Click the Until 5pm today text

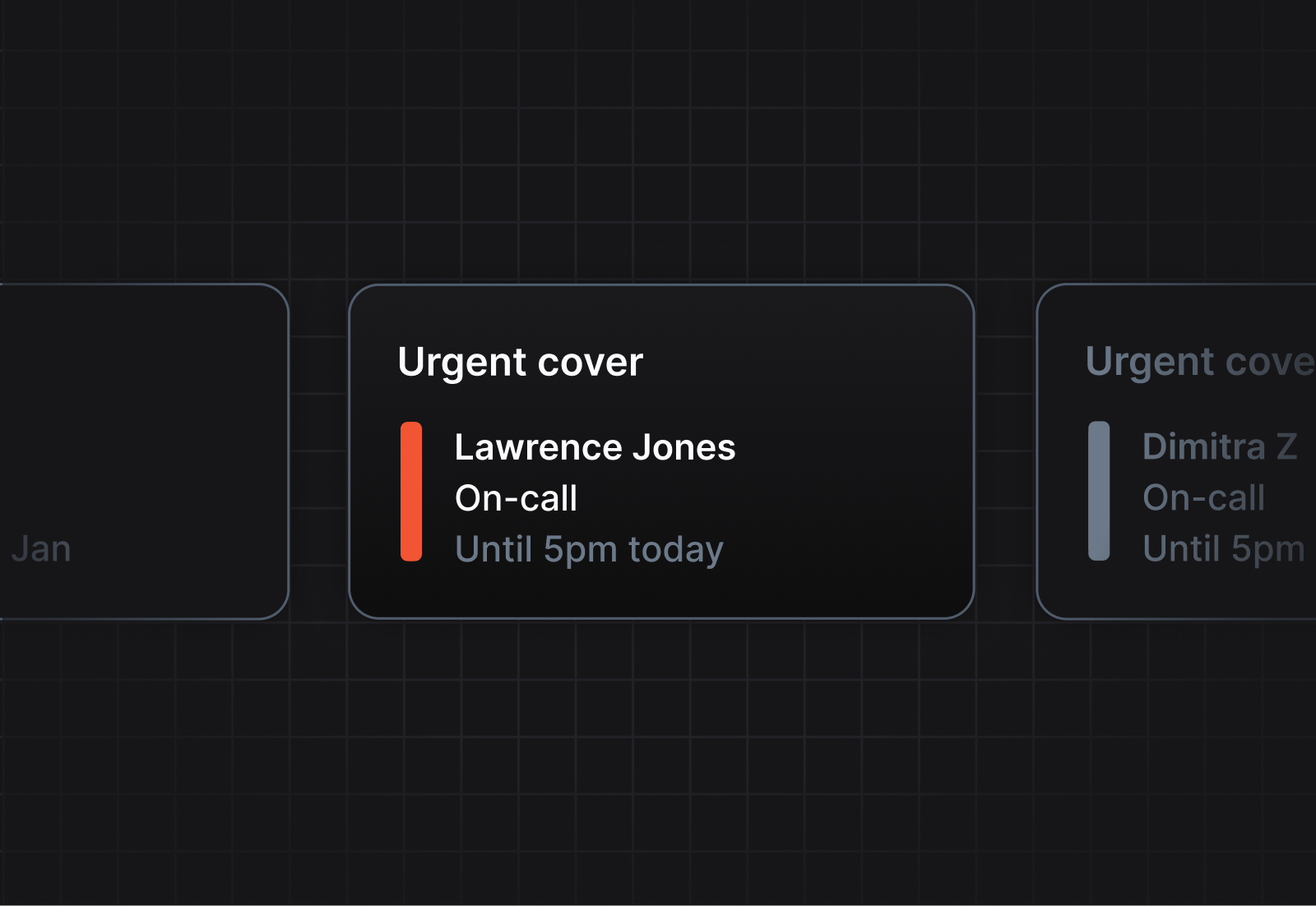pos(589,550)
